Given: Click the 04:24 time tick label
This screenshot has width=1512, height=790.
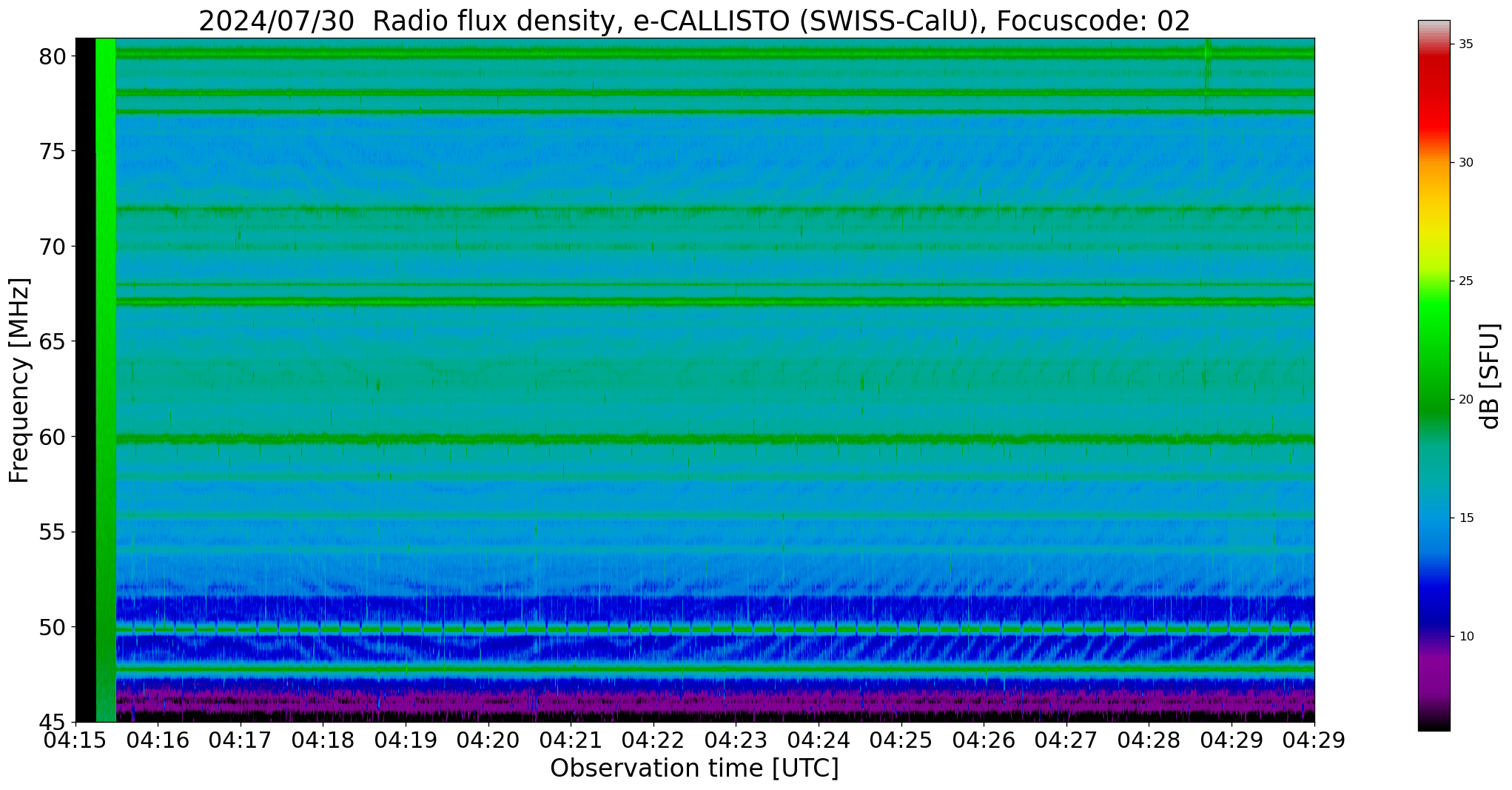Looking at the screenshot, I should tap(819, 740).
